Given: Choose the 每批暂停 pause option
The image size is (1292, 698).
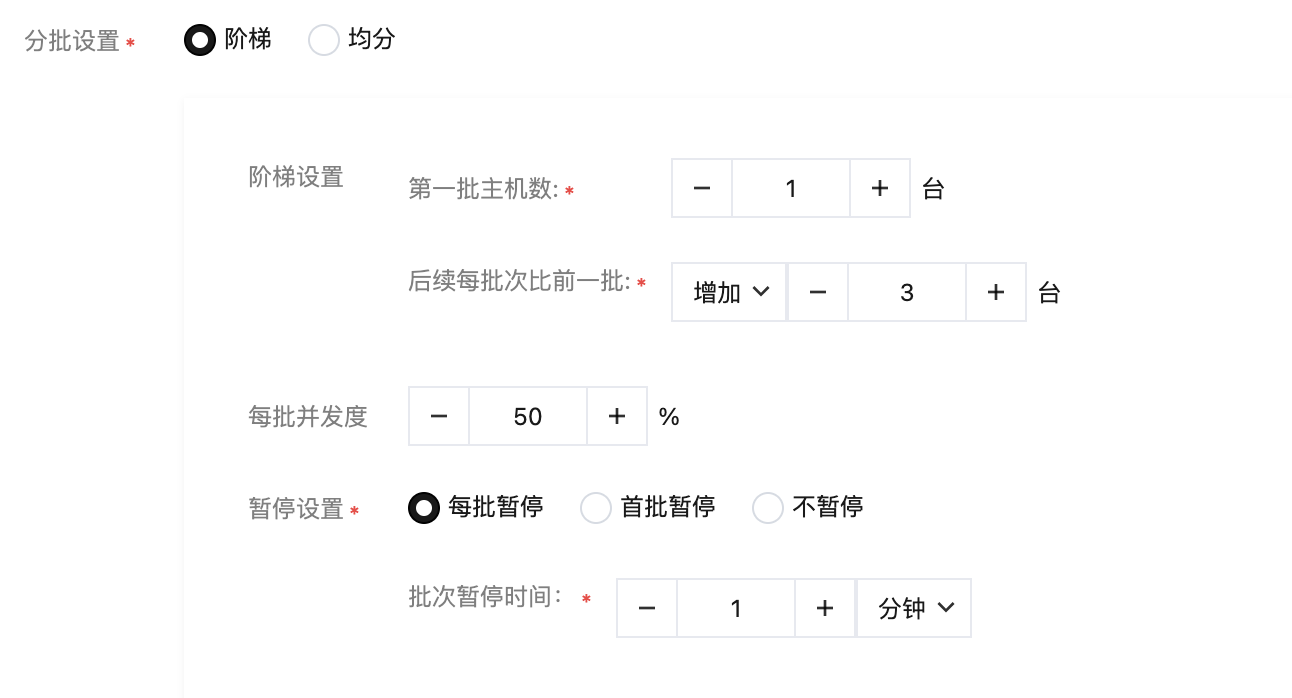Looking at the screenshot, I should [424, 508].
